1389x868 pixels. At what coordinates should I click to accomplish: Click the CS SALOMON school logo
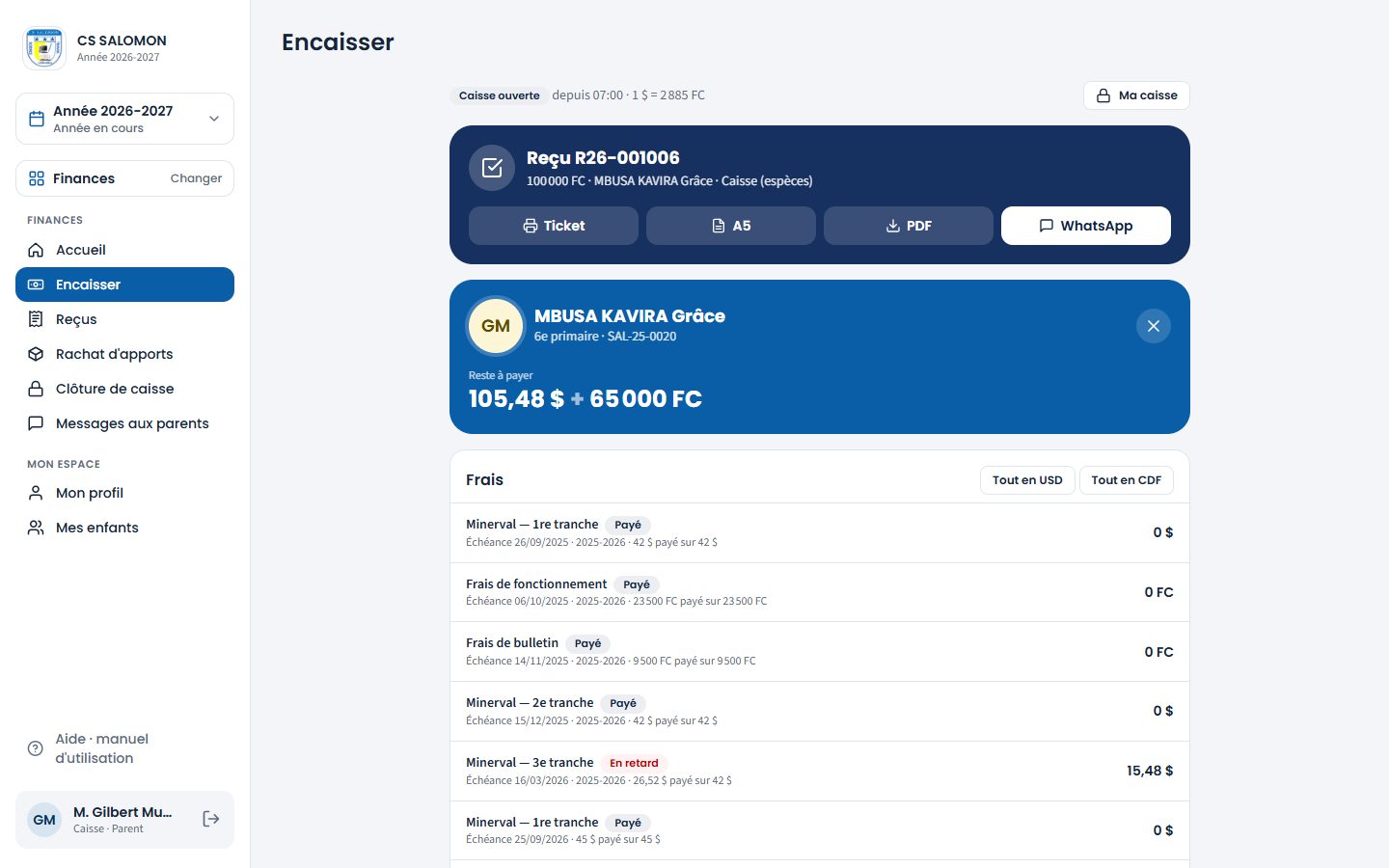(x=43, y=47)
